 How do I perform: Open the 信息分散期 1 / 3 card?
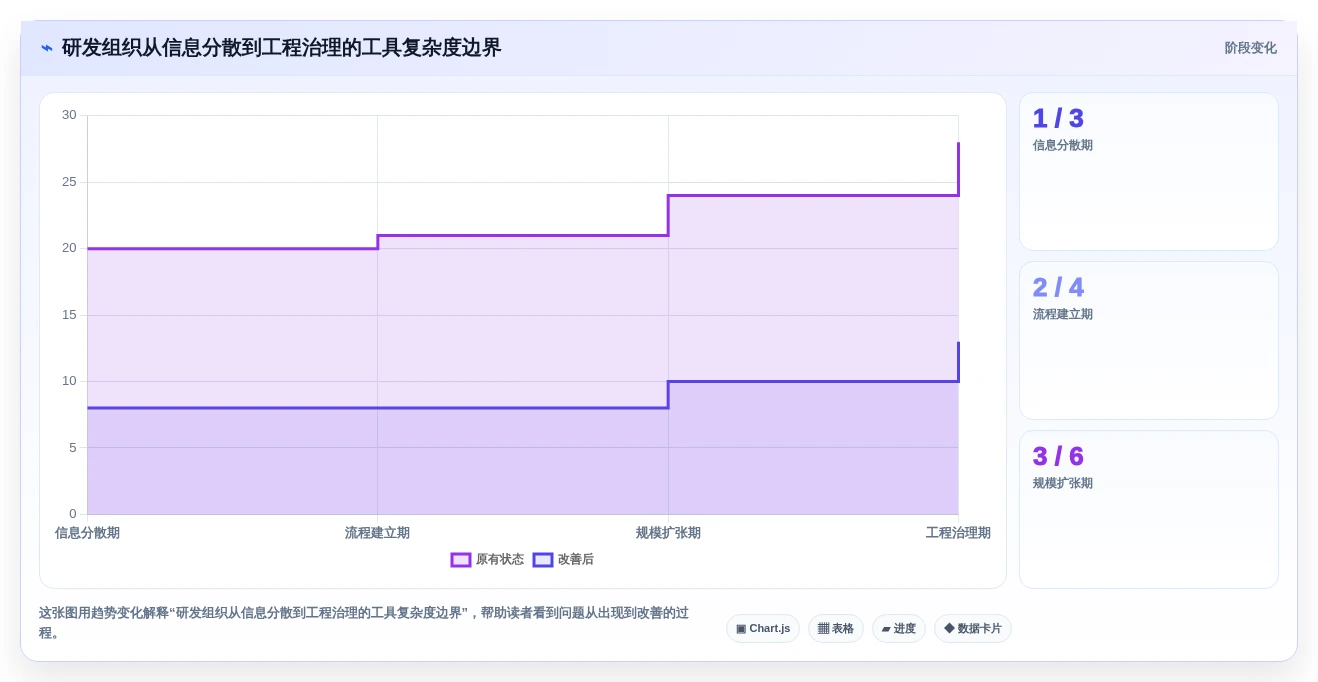[x=1149, y=172]
